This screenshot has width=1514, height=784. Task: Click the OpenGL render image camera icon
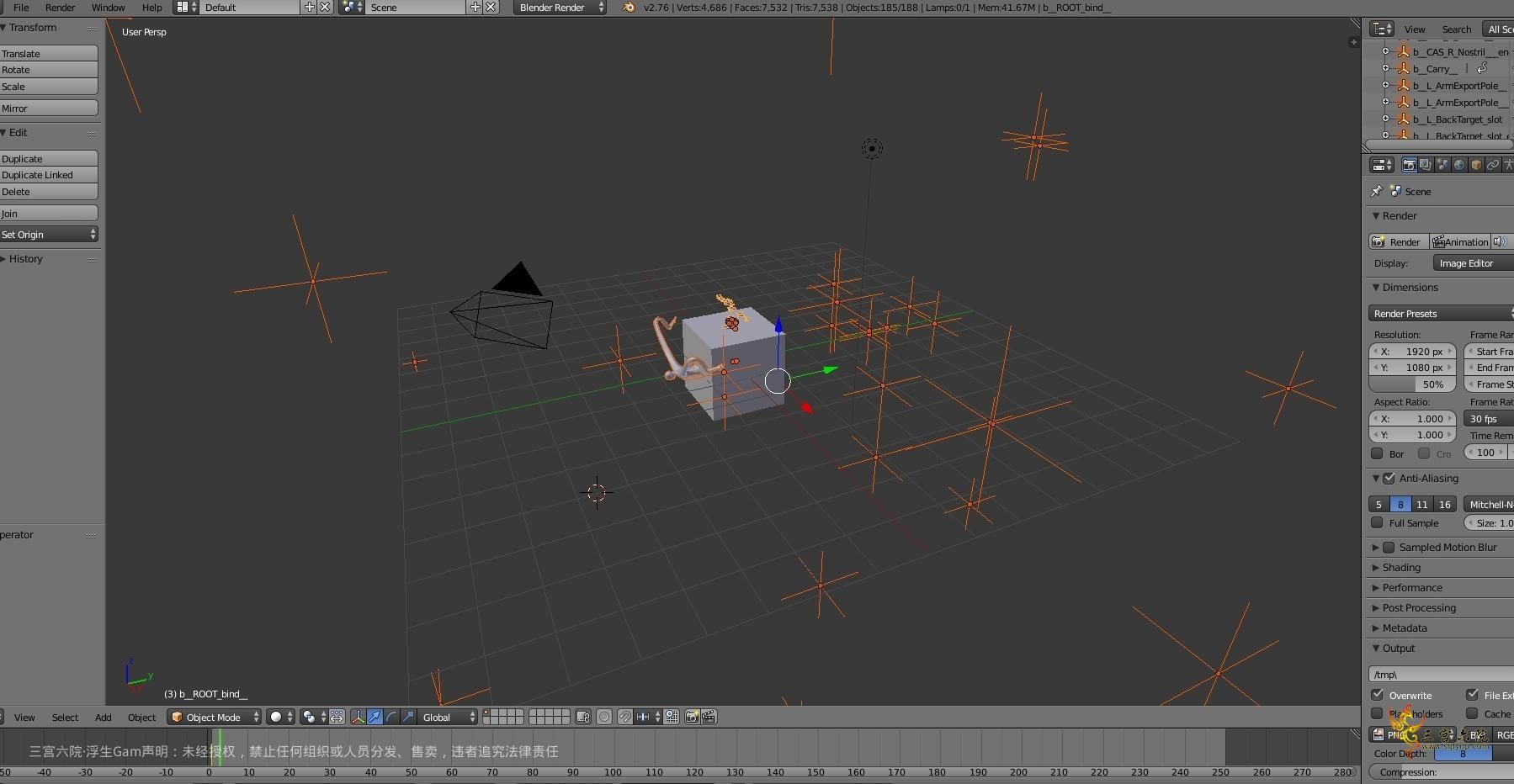692,717
